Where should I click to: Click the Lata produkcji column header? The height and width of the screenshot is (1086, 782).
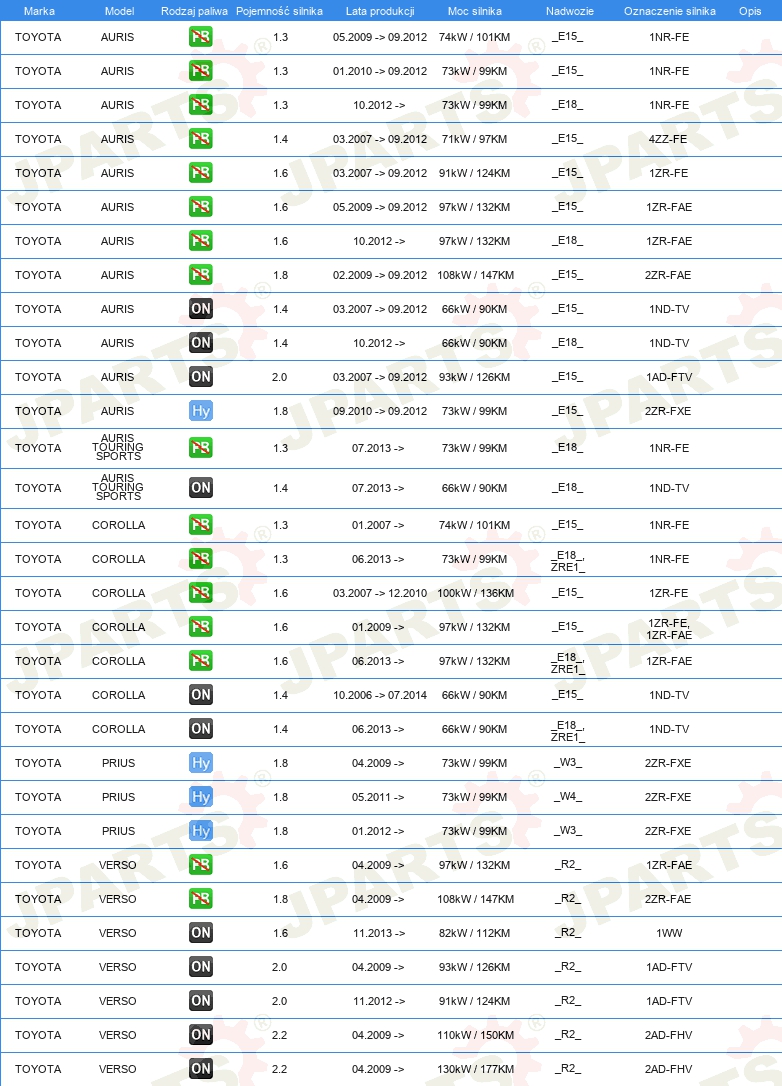point(380,11)
